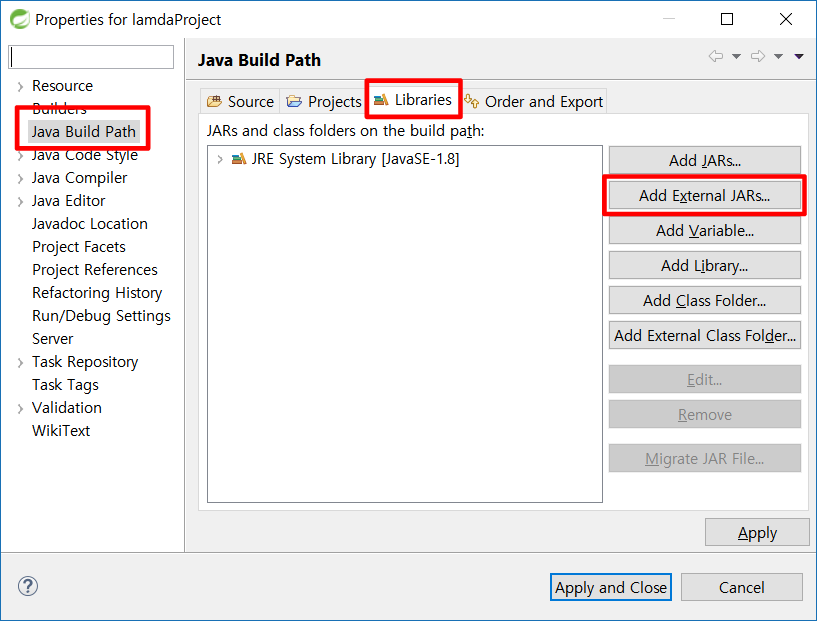Select Run/Debug Settings item

pyautogui.click(x=101, y=316)
